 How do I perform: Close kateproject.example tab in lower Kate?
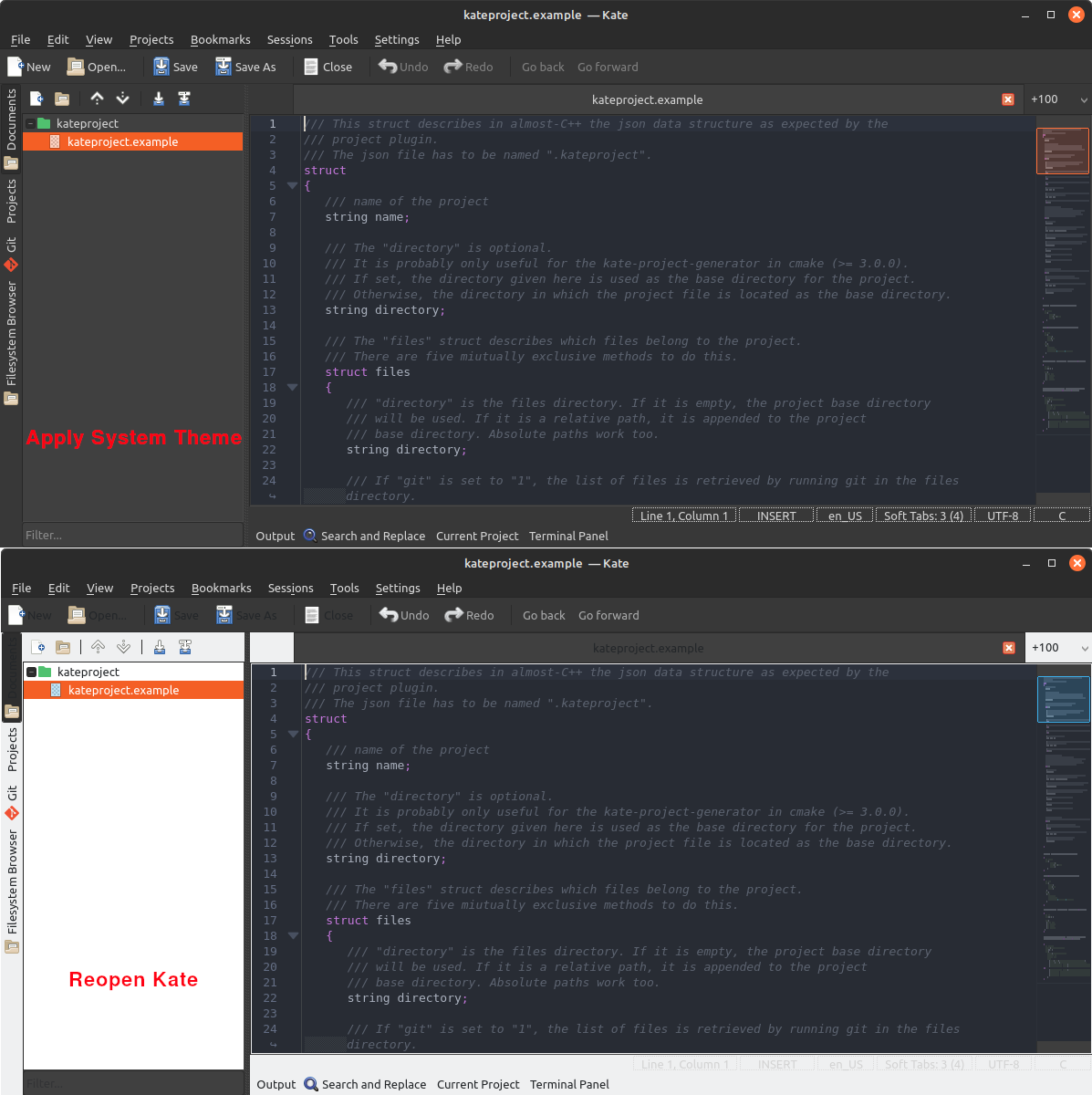pos(1009,648)
